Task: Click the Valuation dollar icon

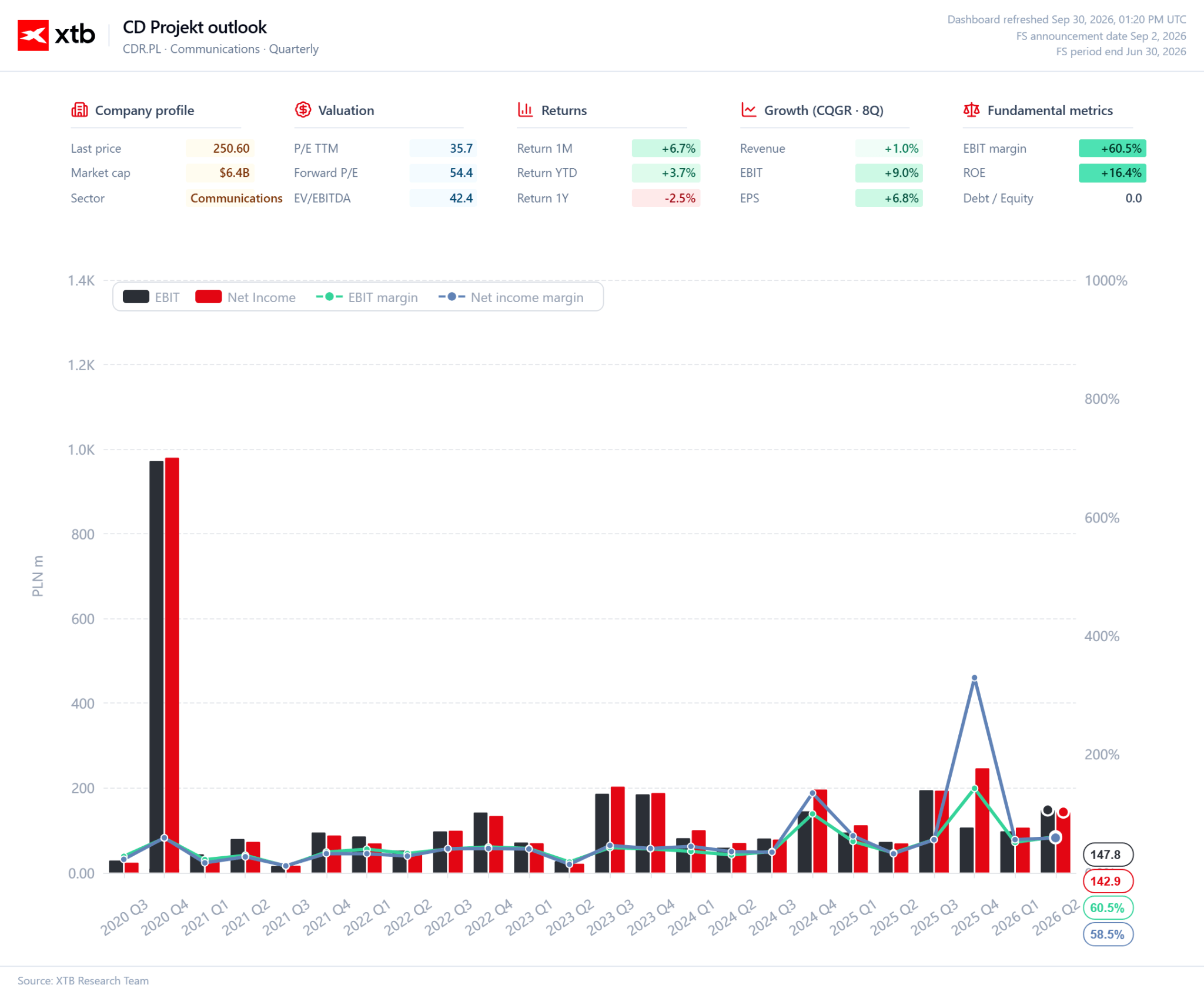Action: tap(303, 110)
